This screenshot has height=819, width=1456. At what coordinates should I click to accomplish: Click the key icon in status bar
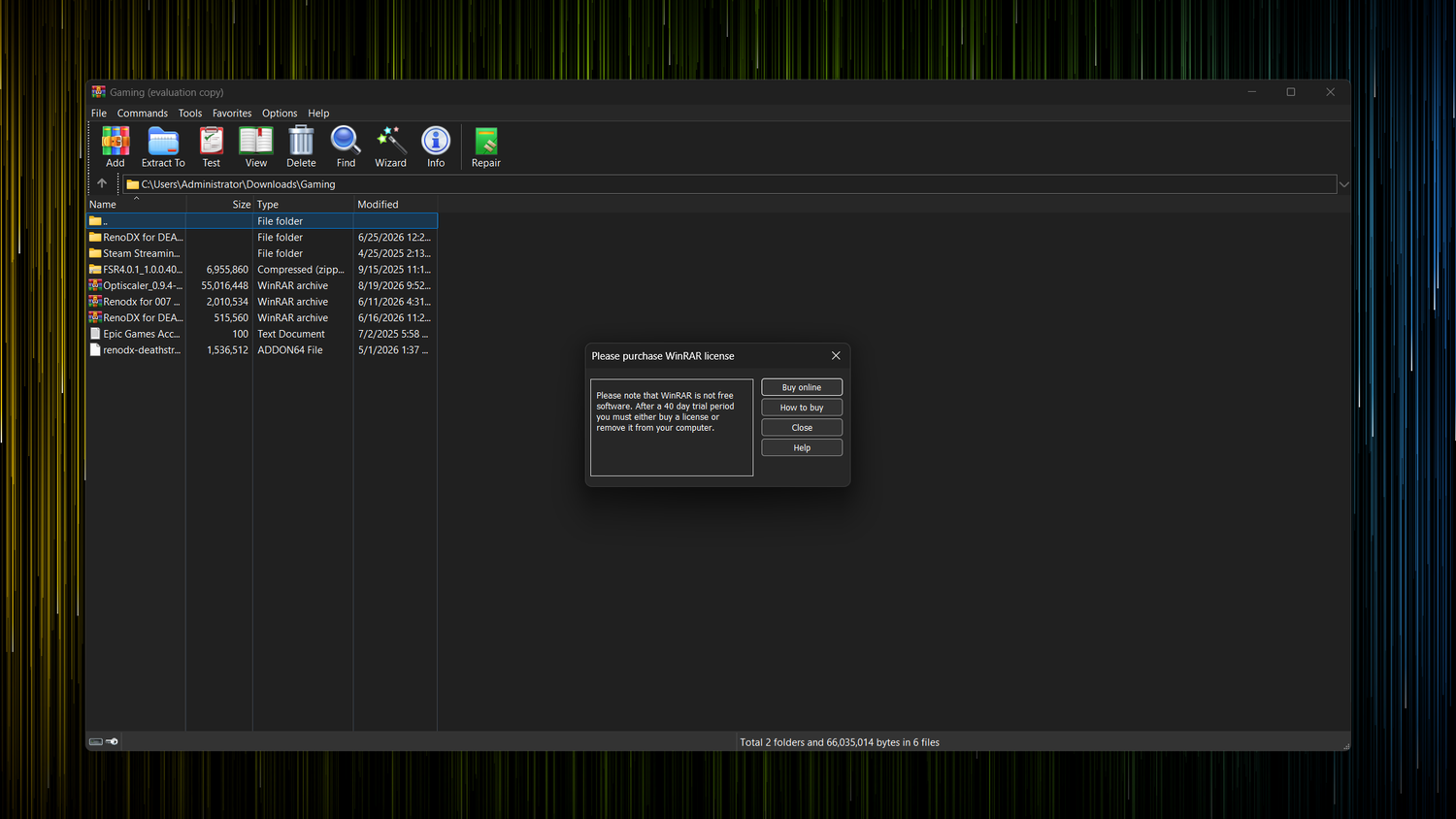(112, 741)
